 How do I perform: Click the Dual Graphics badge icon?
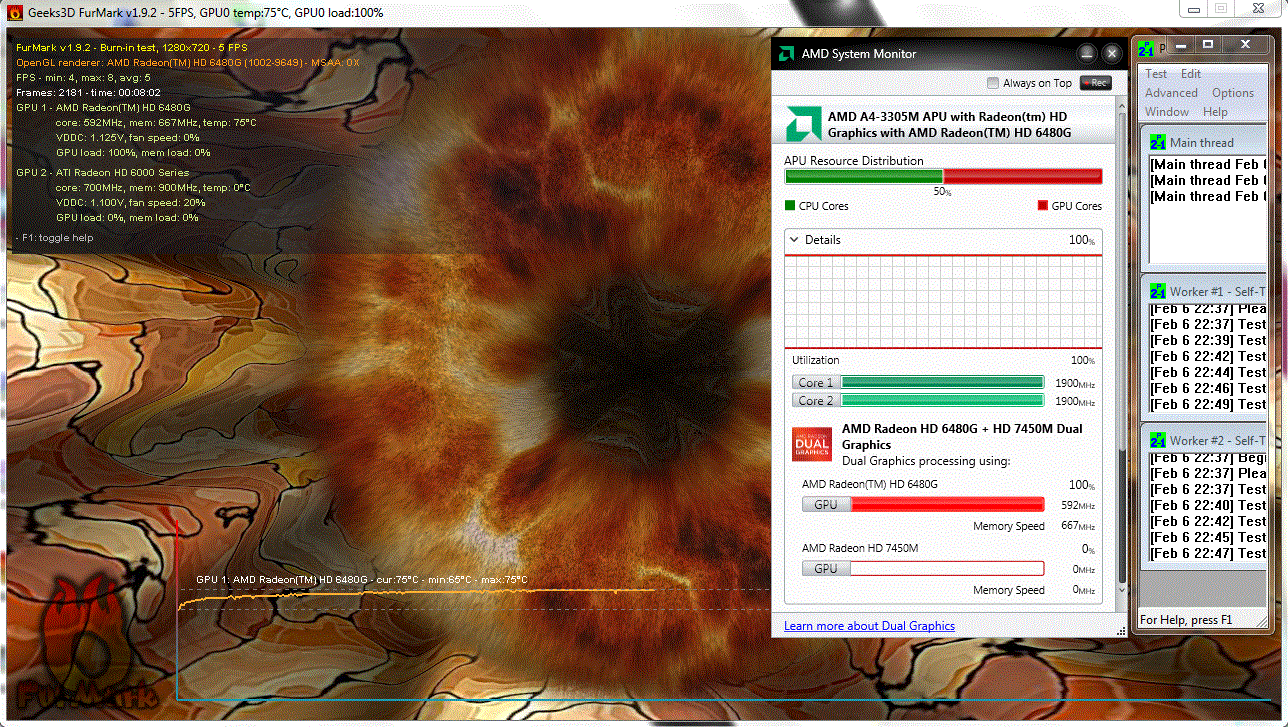tap(811, 444)
